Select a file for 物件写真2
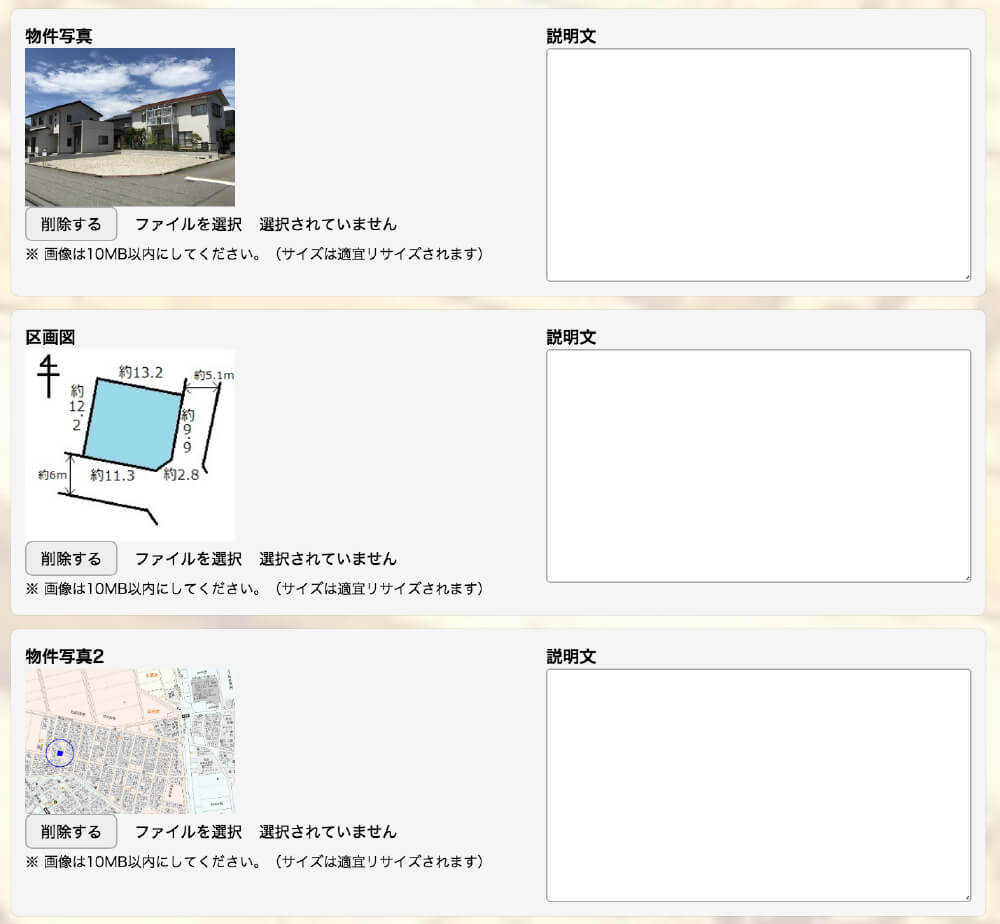The height and width of the screenshot is (924, 1000). click(188, 831)
